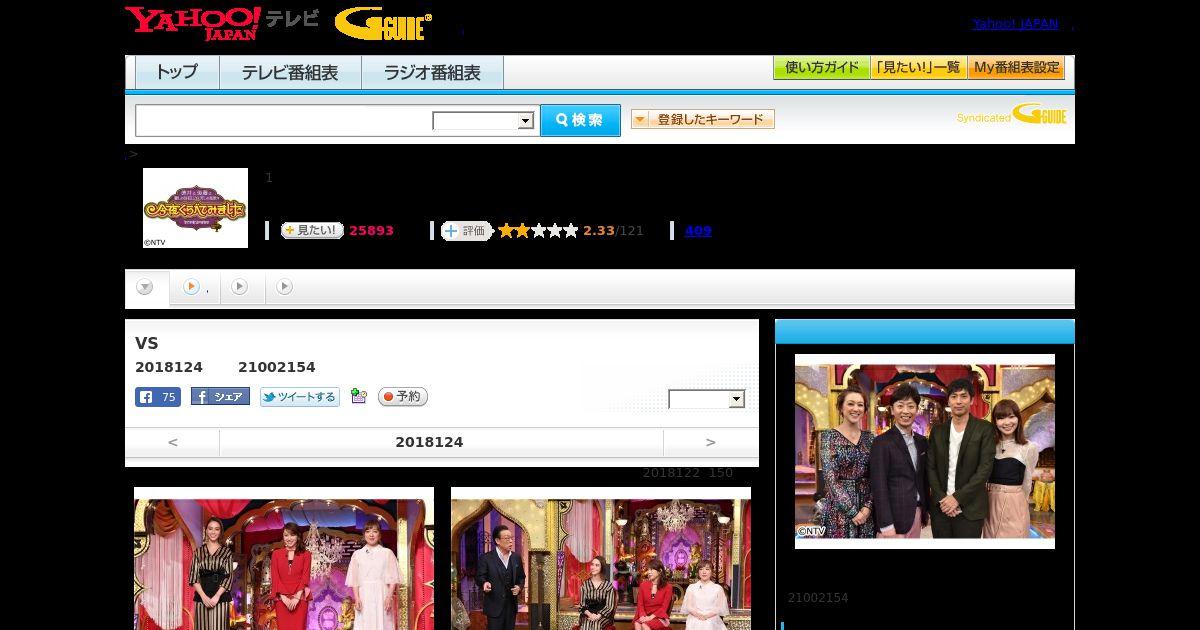1200x630 pixels.
Task: Open the photo of three women on stage
Action: point(284,558)
